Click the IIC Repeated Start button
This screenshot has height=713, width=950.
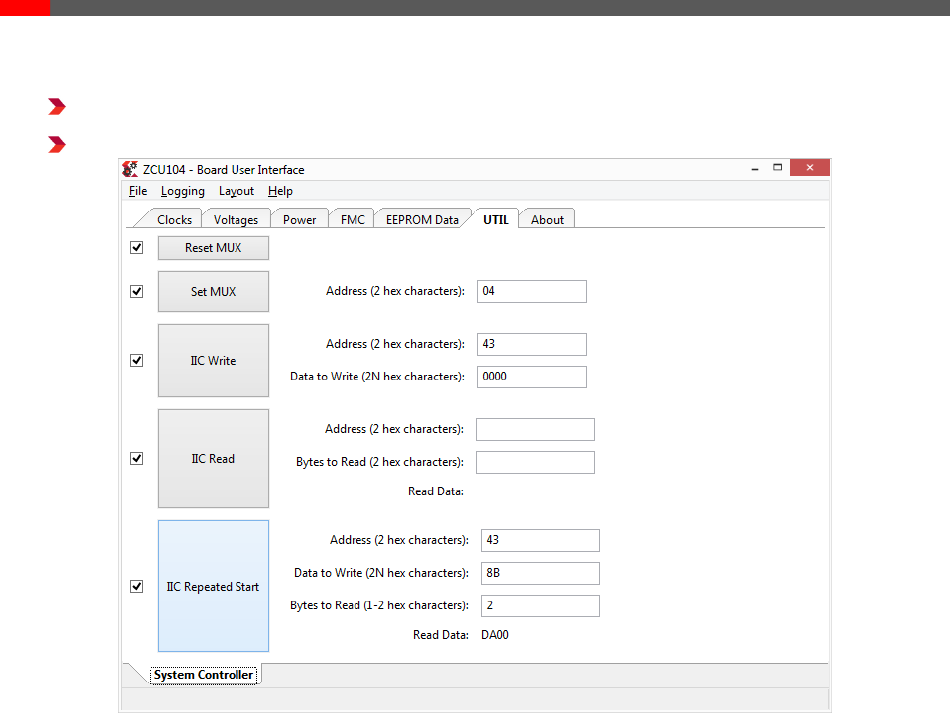tap(213, 587)
